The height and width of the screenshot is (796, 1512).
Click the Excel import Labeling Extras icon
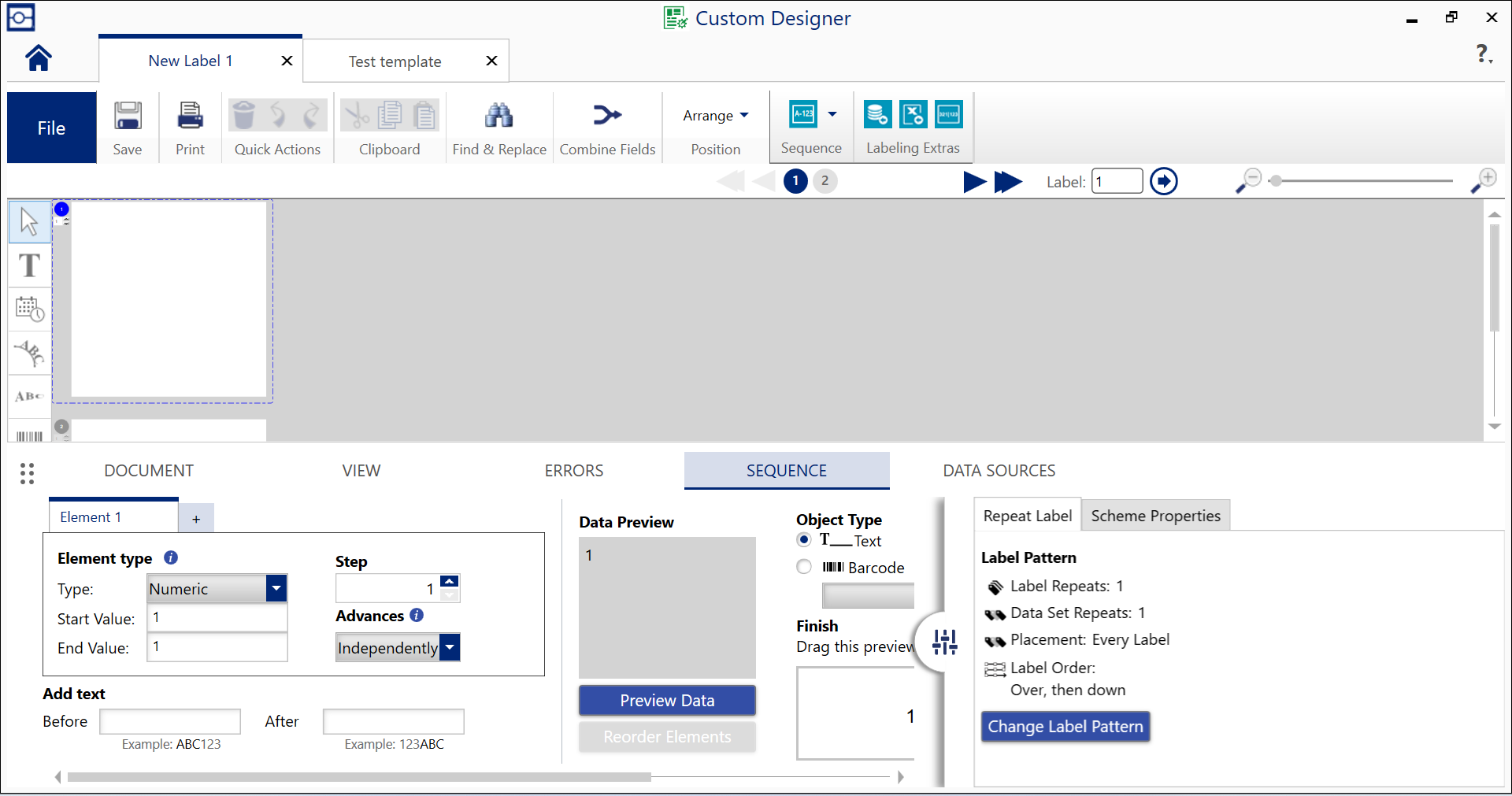[x=913, y=114]
